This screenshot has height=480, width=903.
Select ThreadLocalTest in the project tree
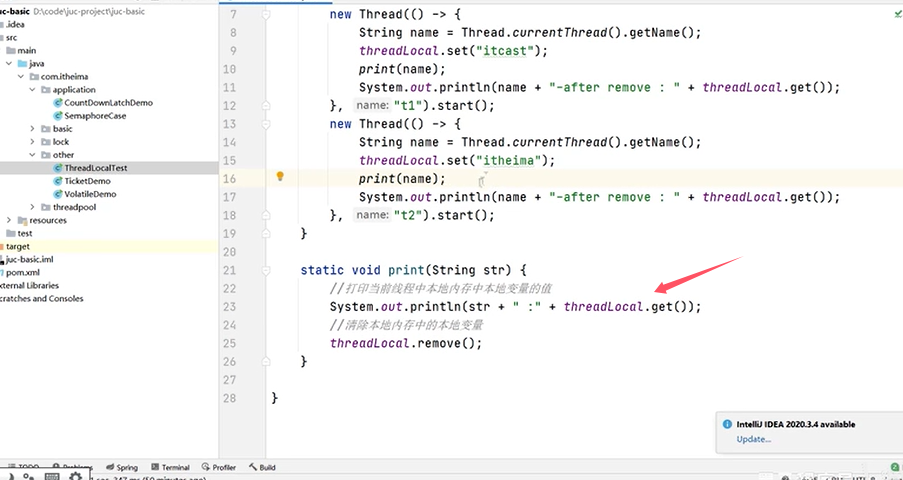96,168
